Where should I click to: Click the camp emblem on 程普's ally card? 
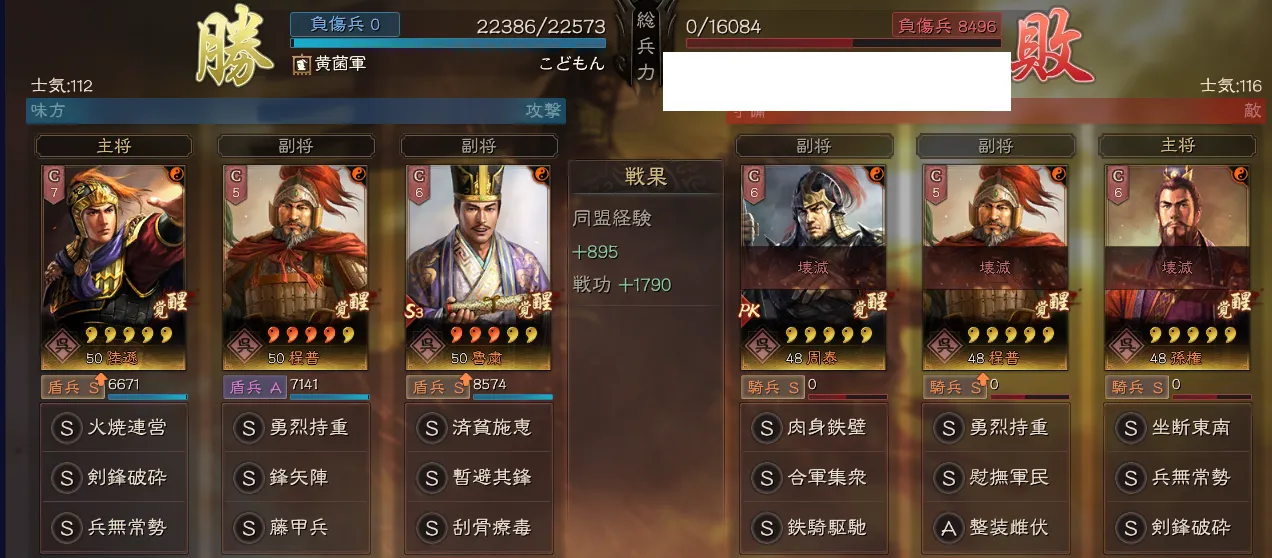tap(241, 344)
